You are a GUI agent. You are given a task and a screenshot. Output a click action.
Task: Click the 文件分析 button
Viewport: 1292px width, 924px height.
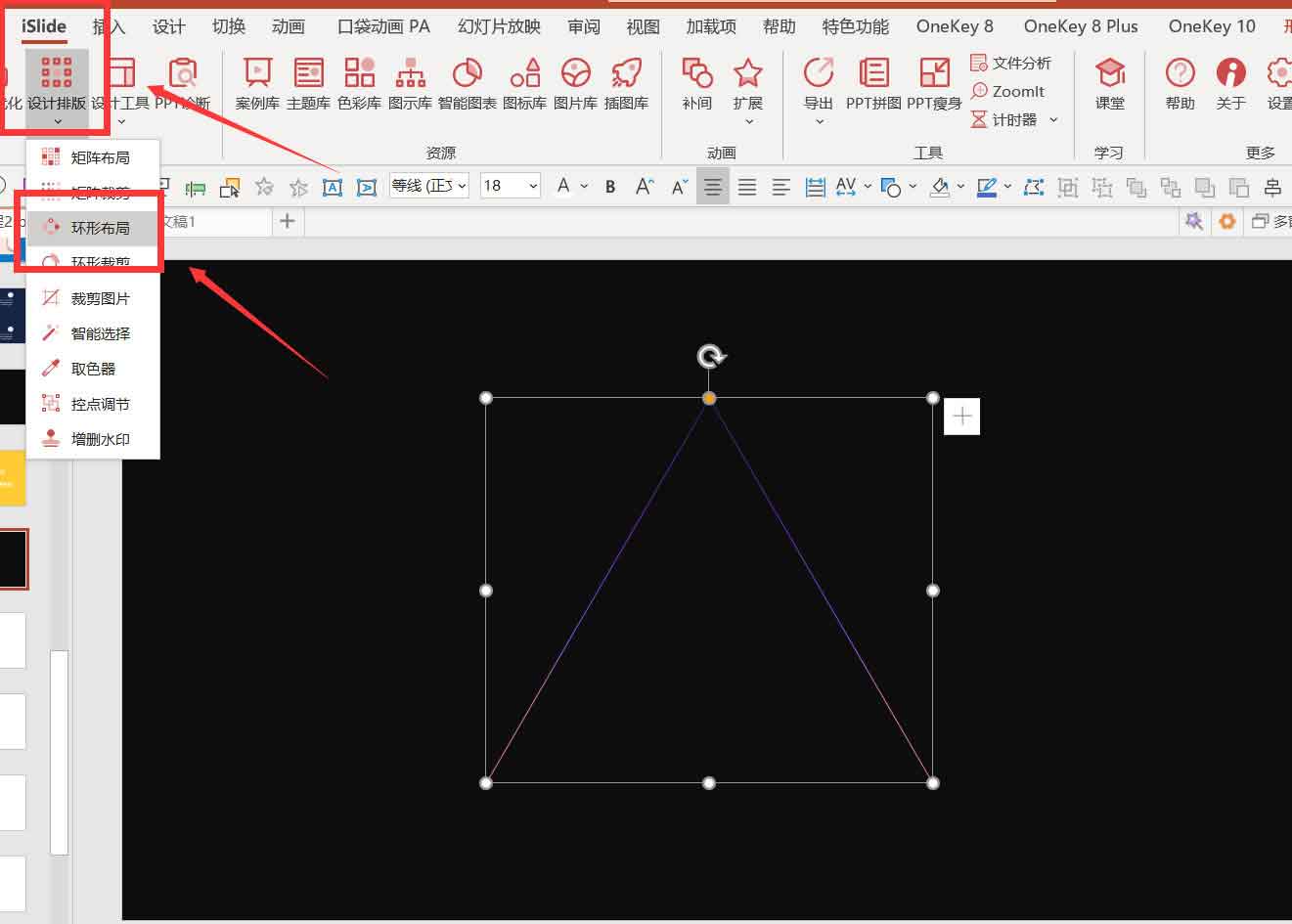1011,63
